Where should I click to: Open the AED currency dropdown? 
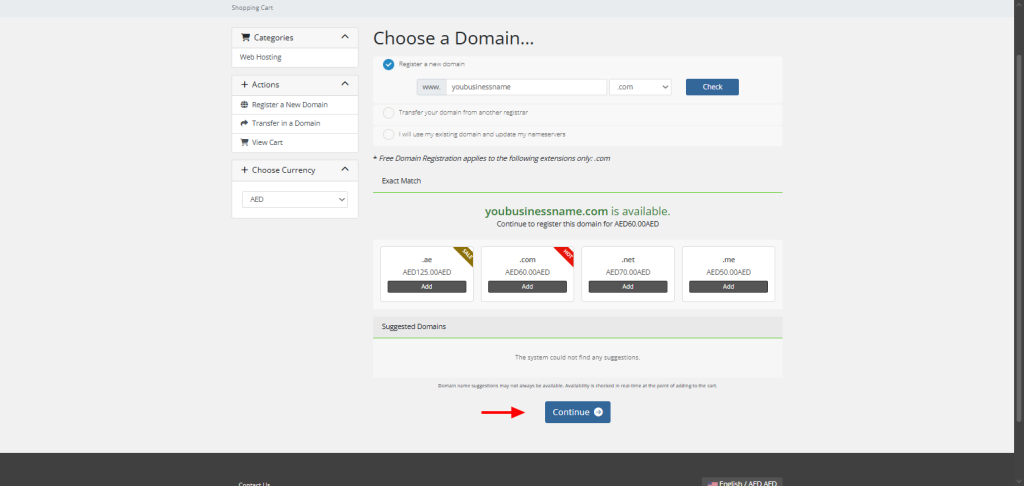pos(295,199)
